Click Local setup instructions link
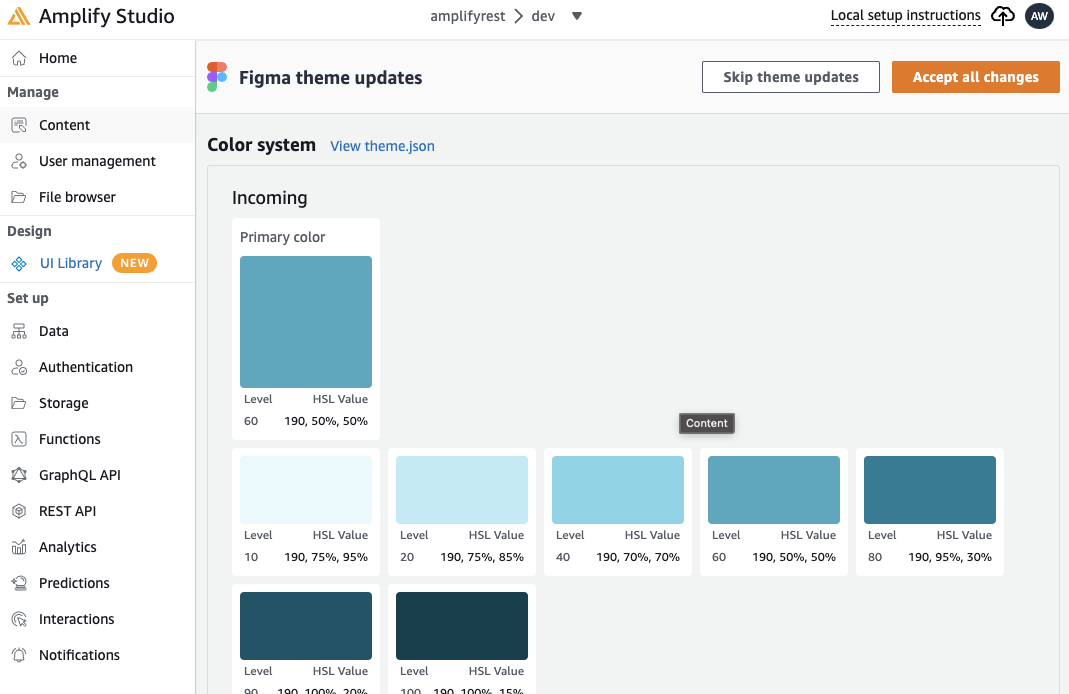 click(905, 16)
